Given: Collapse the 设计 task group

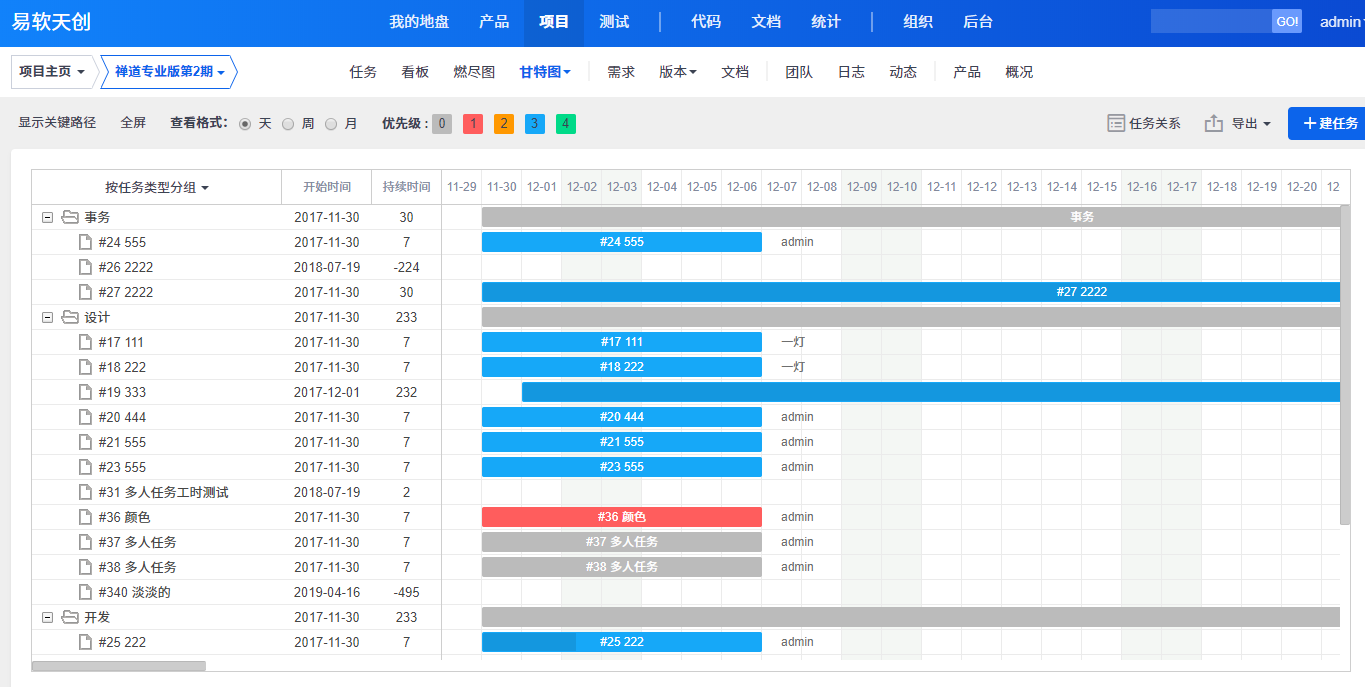Looking at the screenshot, I should pos(47,317).
